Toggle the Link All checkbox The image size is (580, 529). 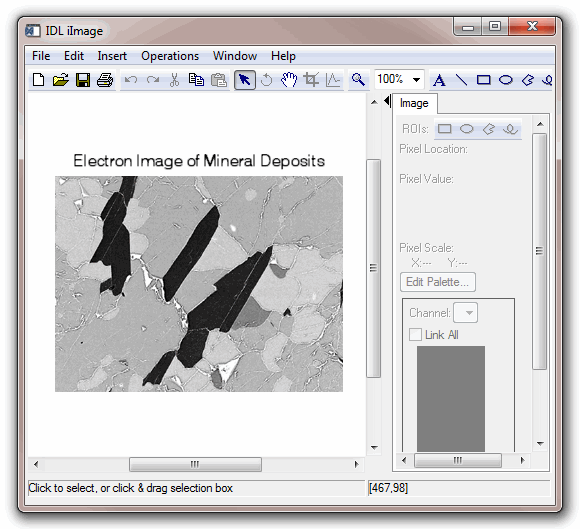415,334
